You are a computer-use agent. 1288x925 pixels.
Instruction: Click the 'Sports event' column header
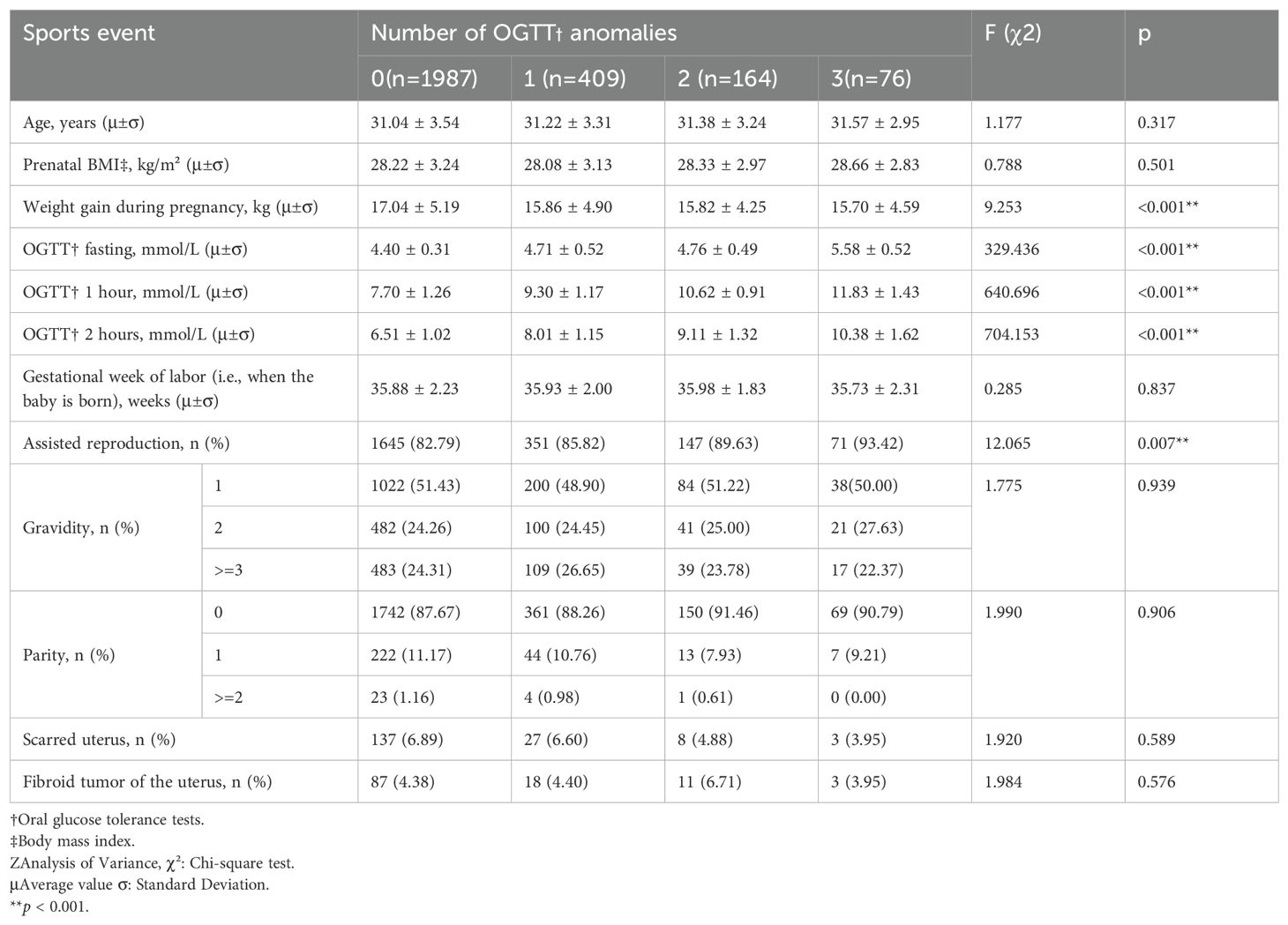click(x=89, y=34)
